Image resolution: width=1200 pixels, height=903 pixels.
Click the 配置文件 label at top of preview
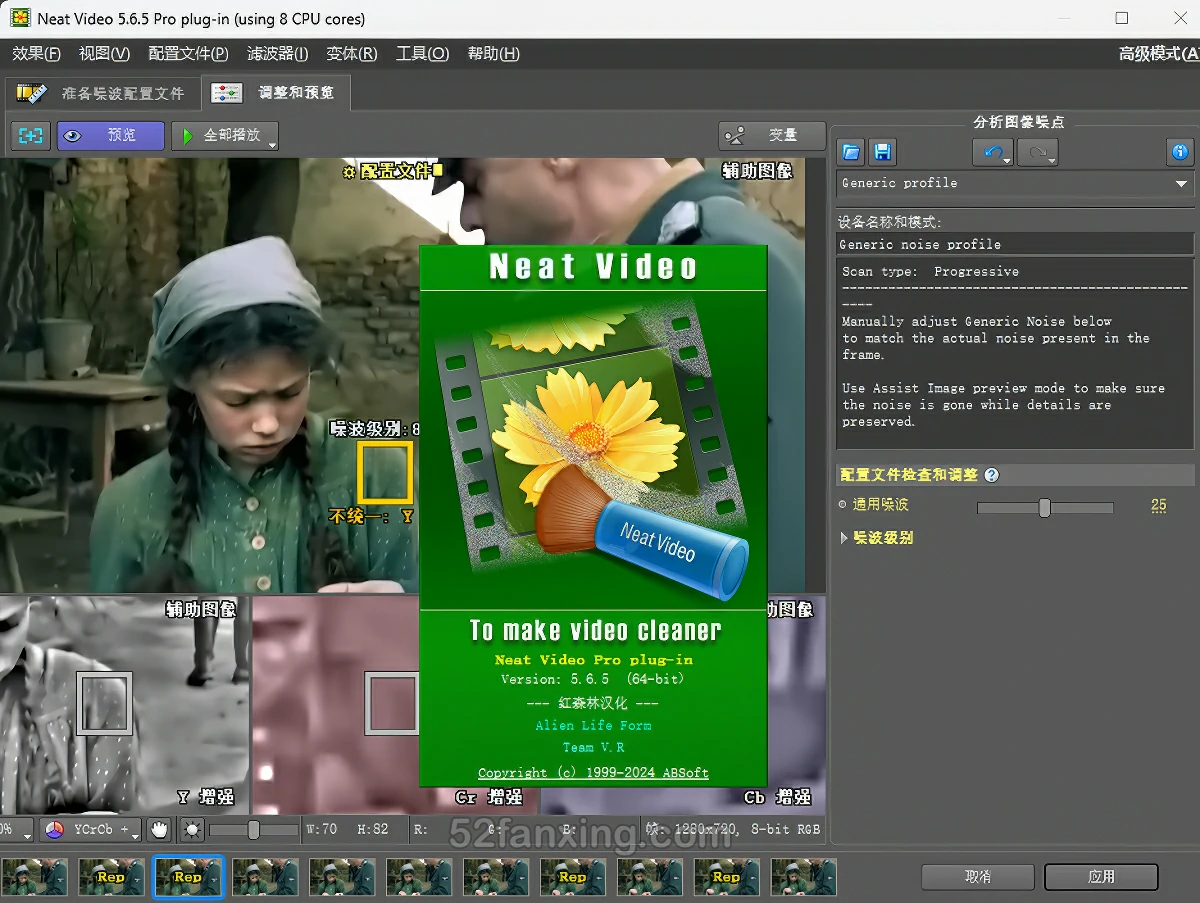[393, 171]
